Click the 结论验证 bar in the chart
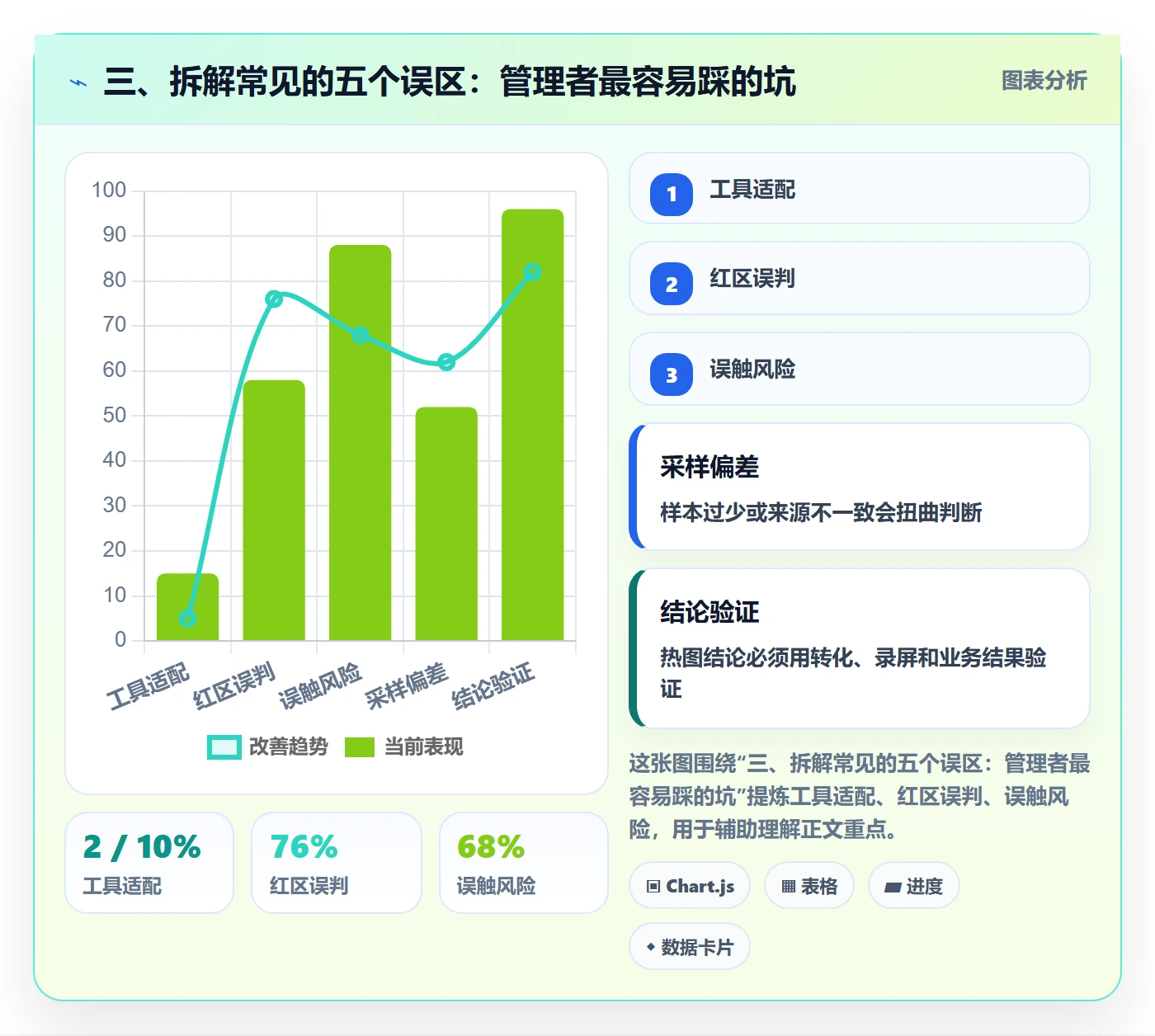 533,425
